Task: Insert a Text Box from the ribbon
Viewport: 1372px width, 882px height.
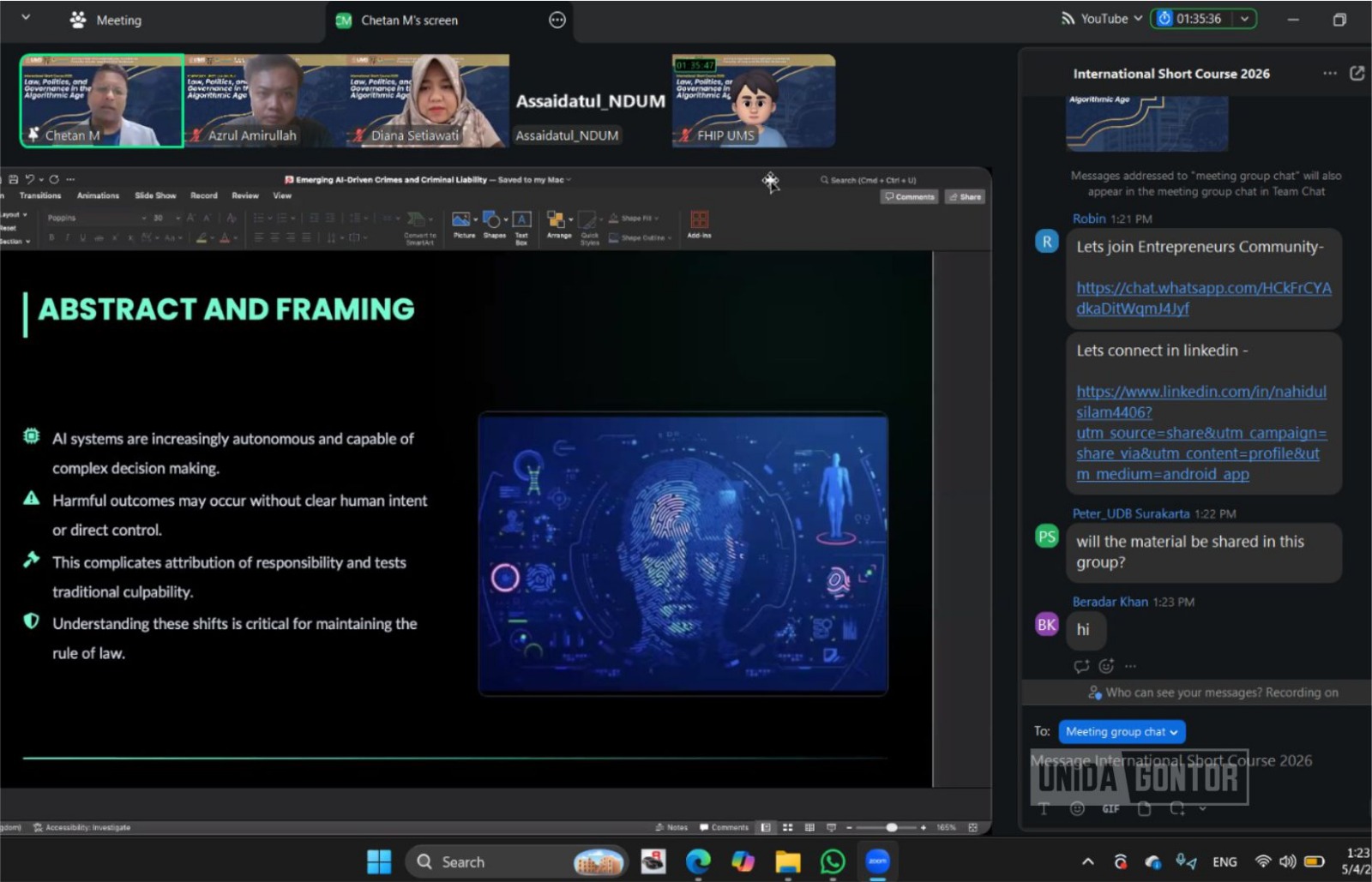Action: pos(521,228)
